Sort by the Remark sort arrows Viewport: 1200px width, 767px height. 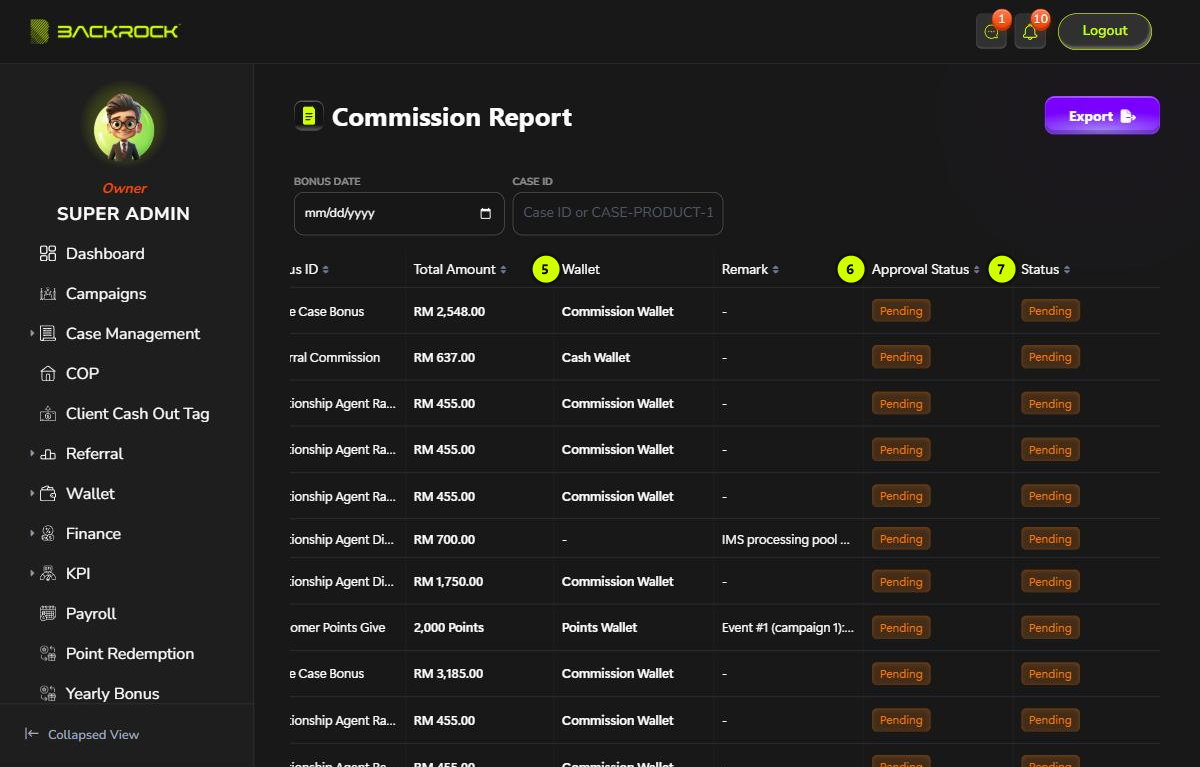click(776, 270)
